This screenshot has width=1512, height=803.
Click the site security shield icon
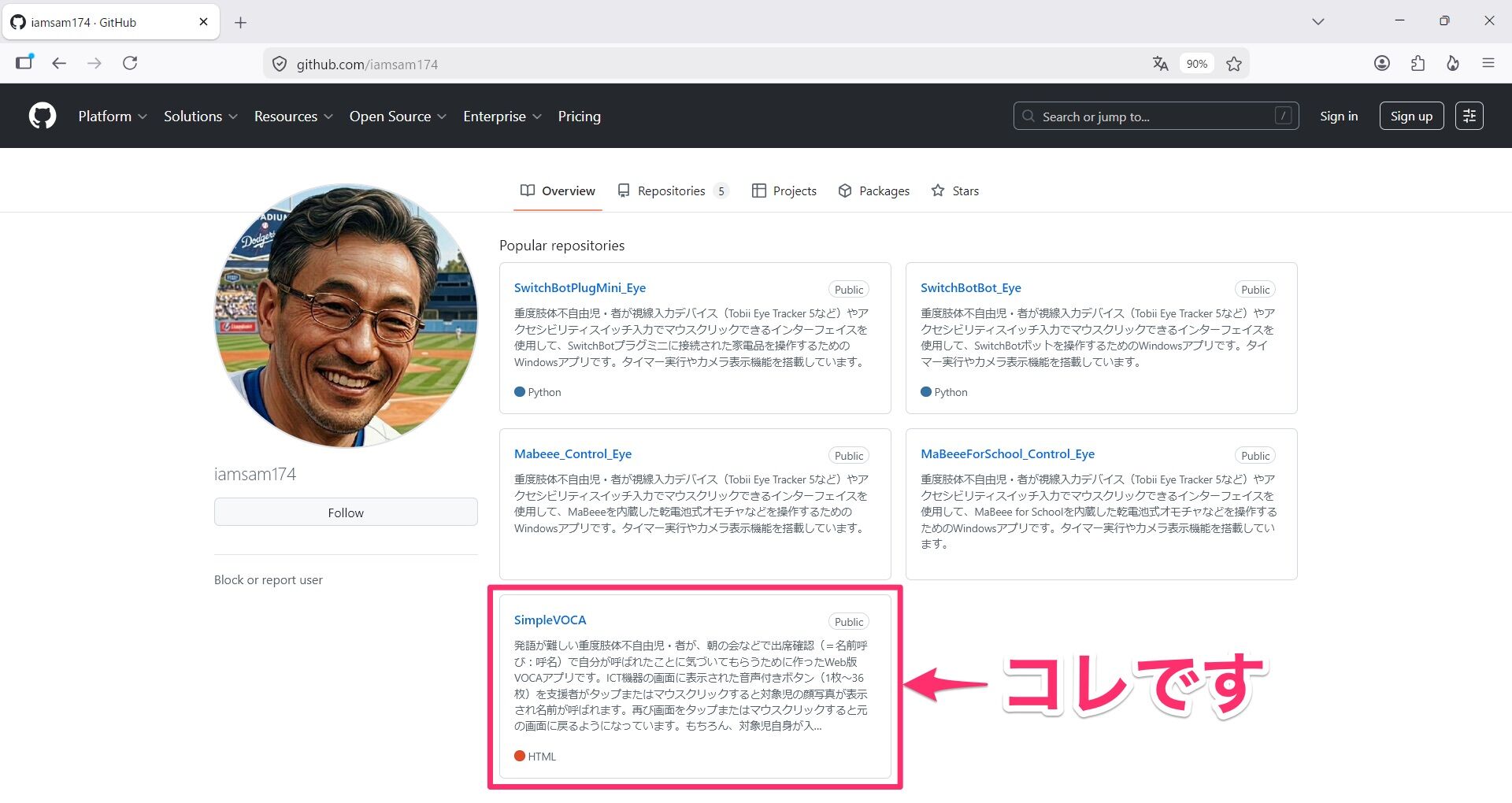pos(280,64)
